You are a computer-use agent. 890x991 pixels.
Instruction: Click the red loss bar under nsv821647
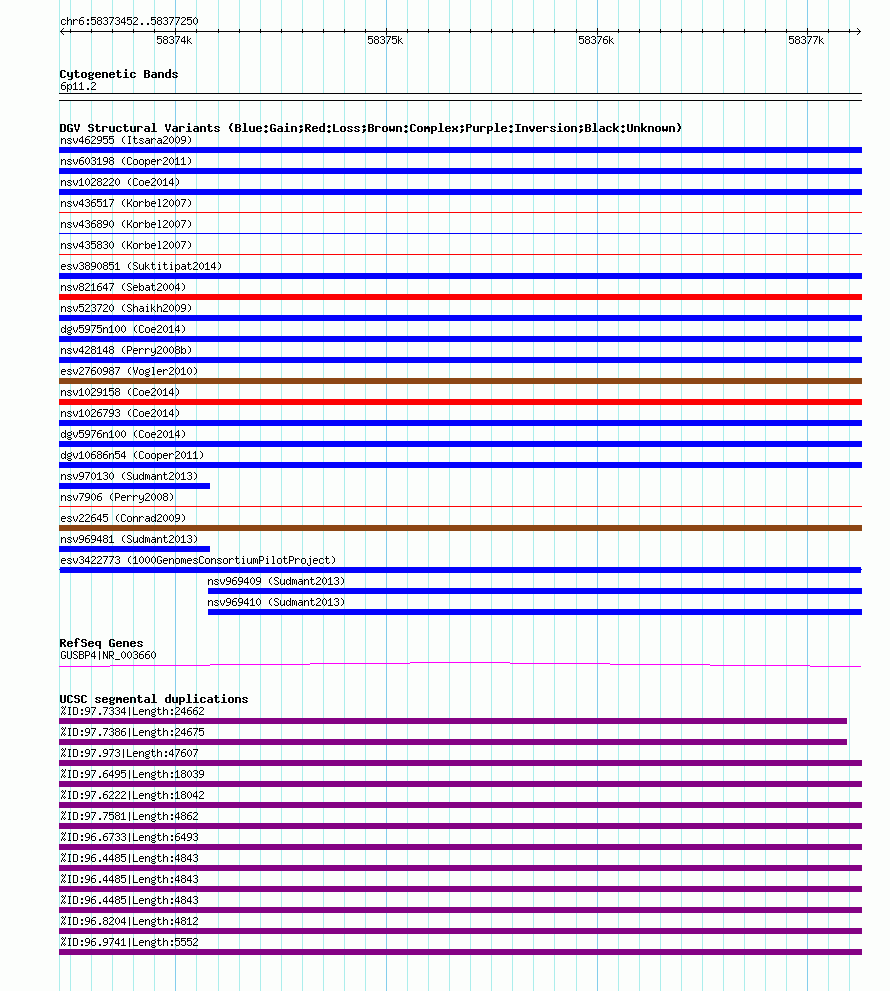461,297
